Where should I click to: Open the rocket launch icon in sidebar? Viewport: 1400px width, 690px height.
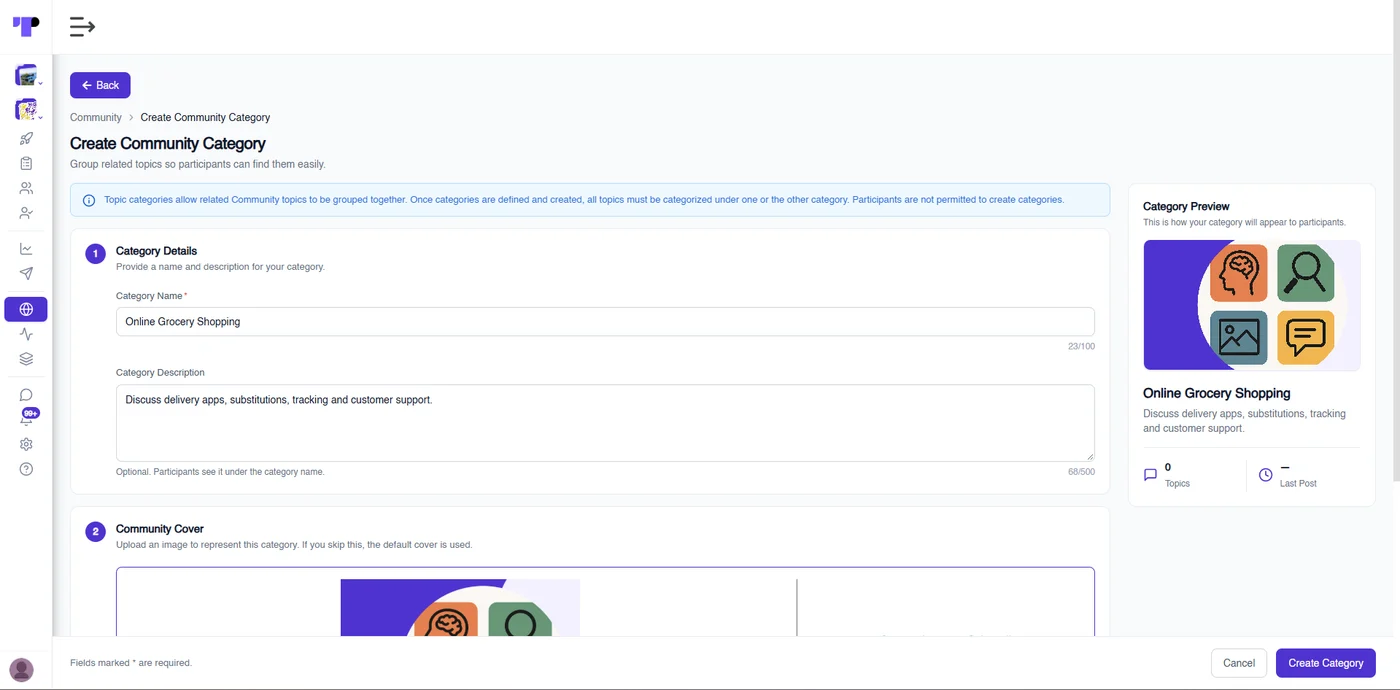tap(26, 139)
